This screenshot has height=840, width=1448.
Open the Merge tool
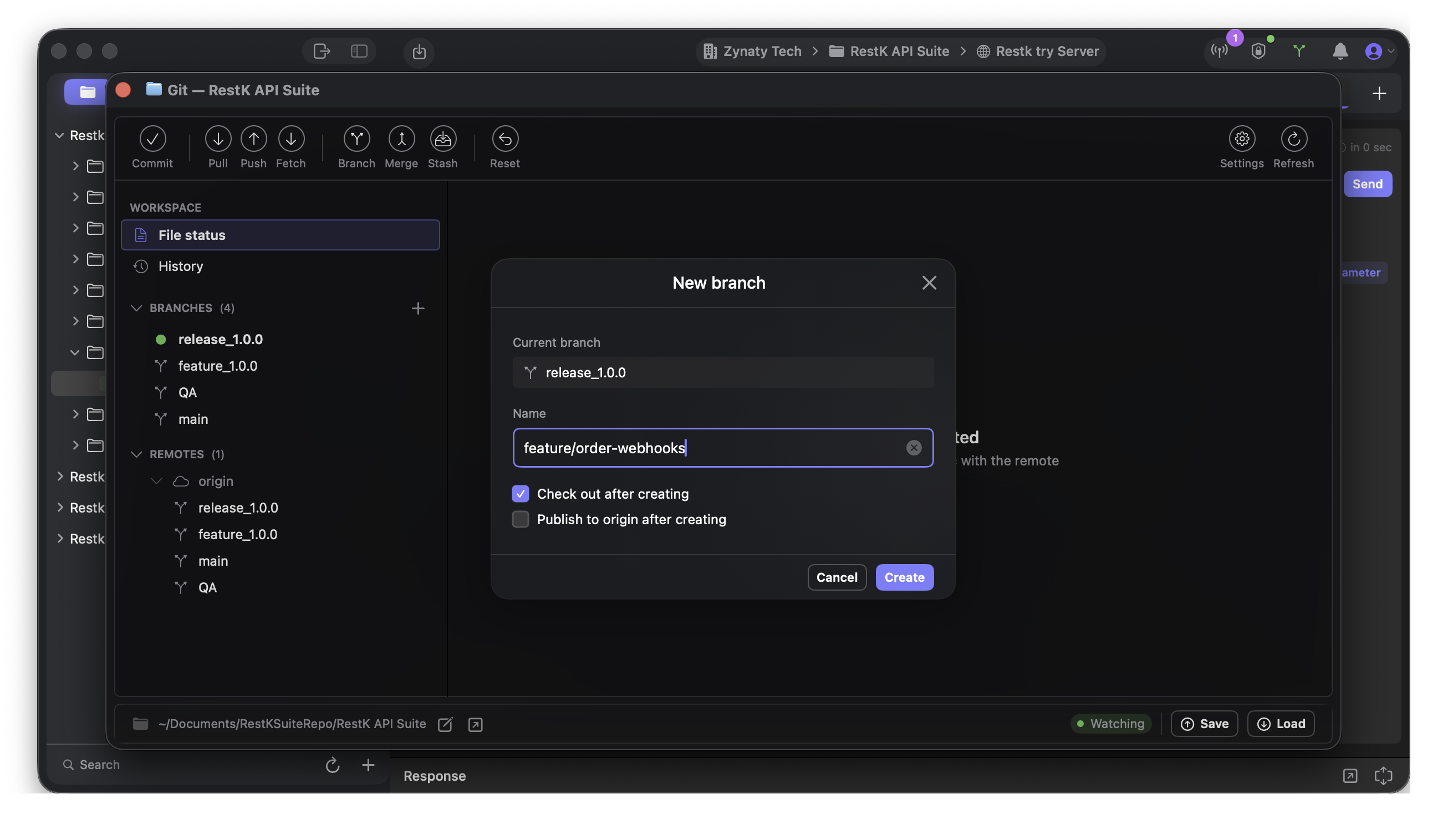(401, 139)
